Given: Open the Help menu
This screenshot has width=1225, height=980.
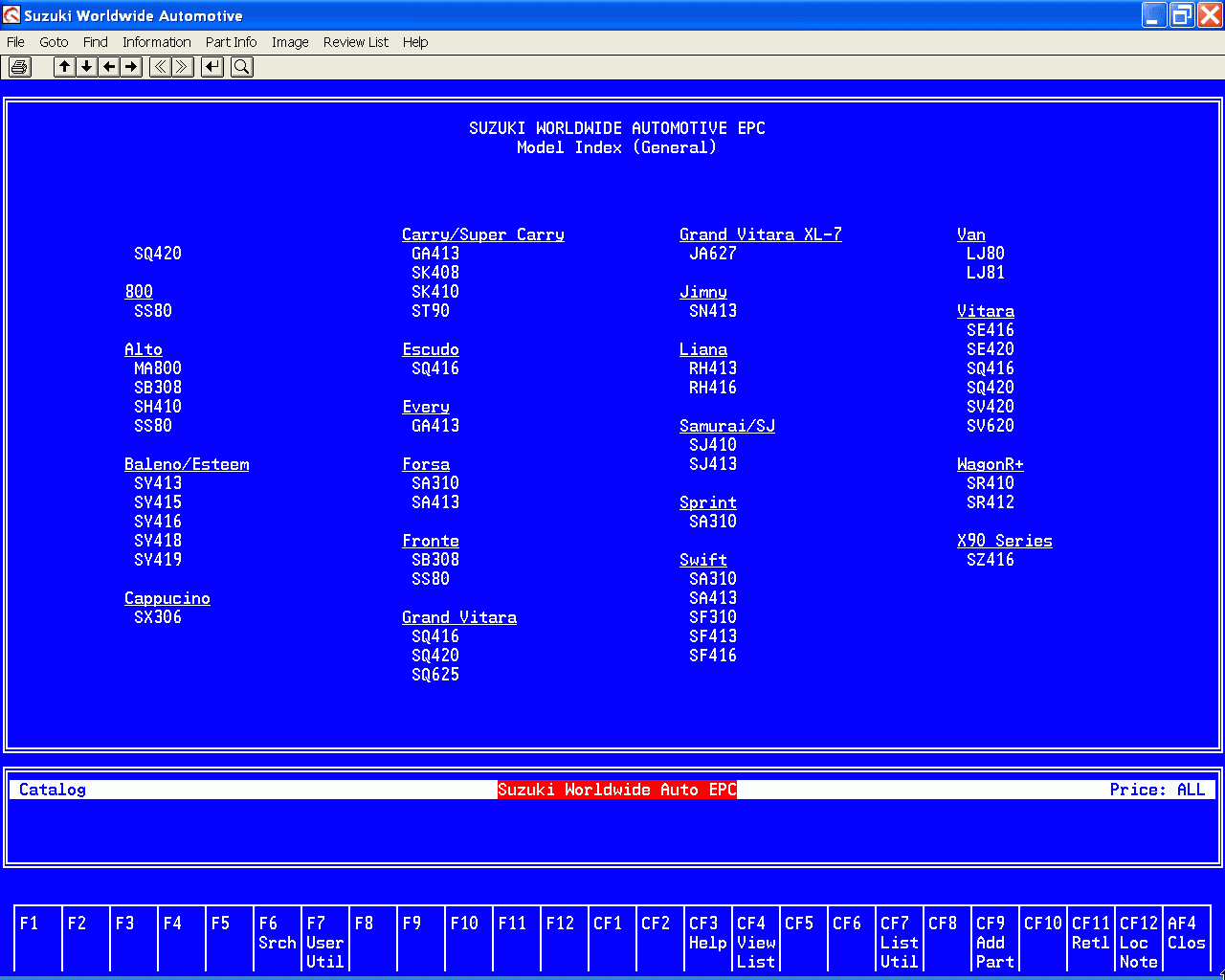Looking at the screenshot, I should click(x=415, y=42).
